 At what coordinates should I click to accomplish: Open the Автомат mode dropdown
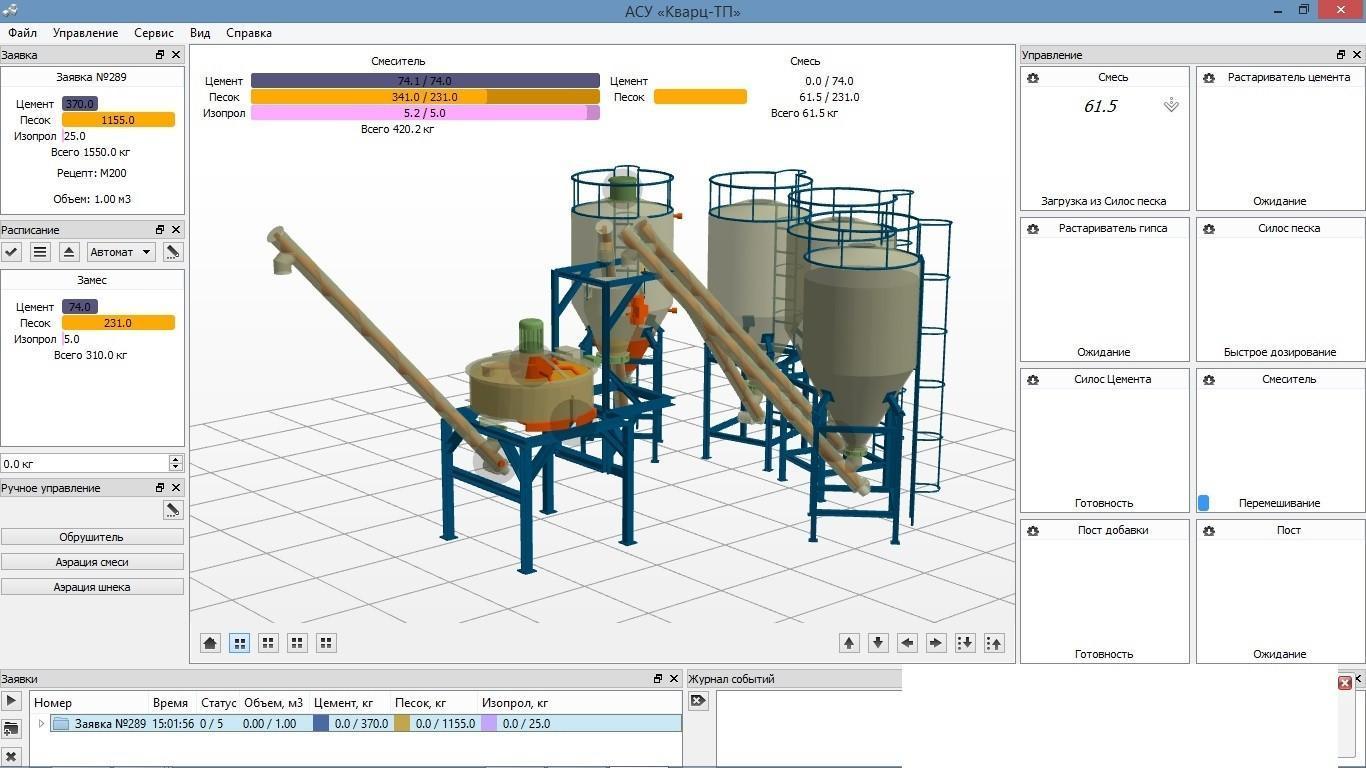(x=120, y=252)
